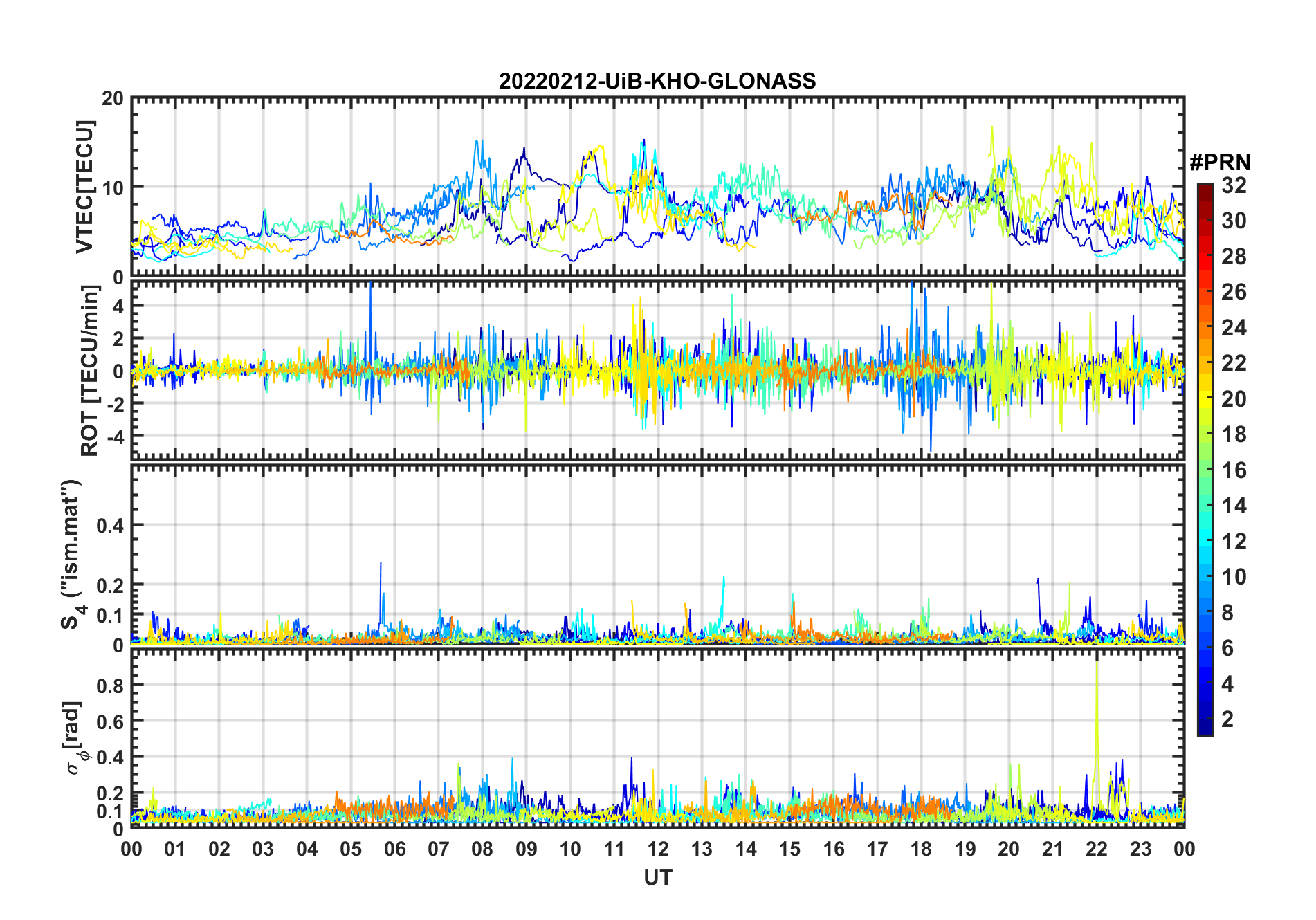Click the VTEC y-axis tick label 10
Screen dimensions: 1316x920
pos(113,188)
